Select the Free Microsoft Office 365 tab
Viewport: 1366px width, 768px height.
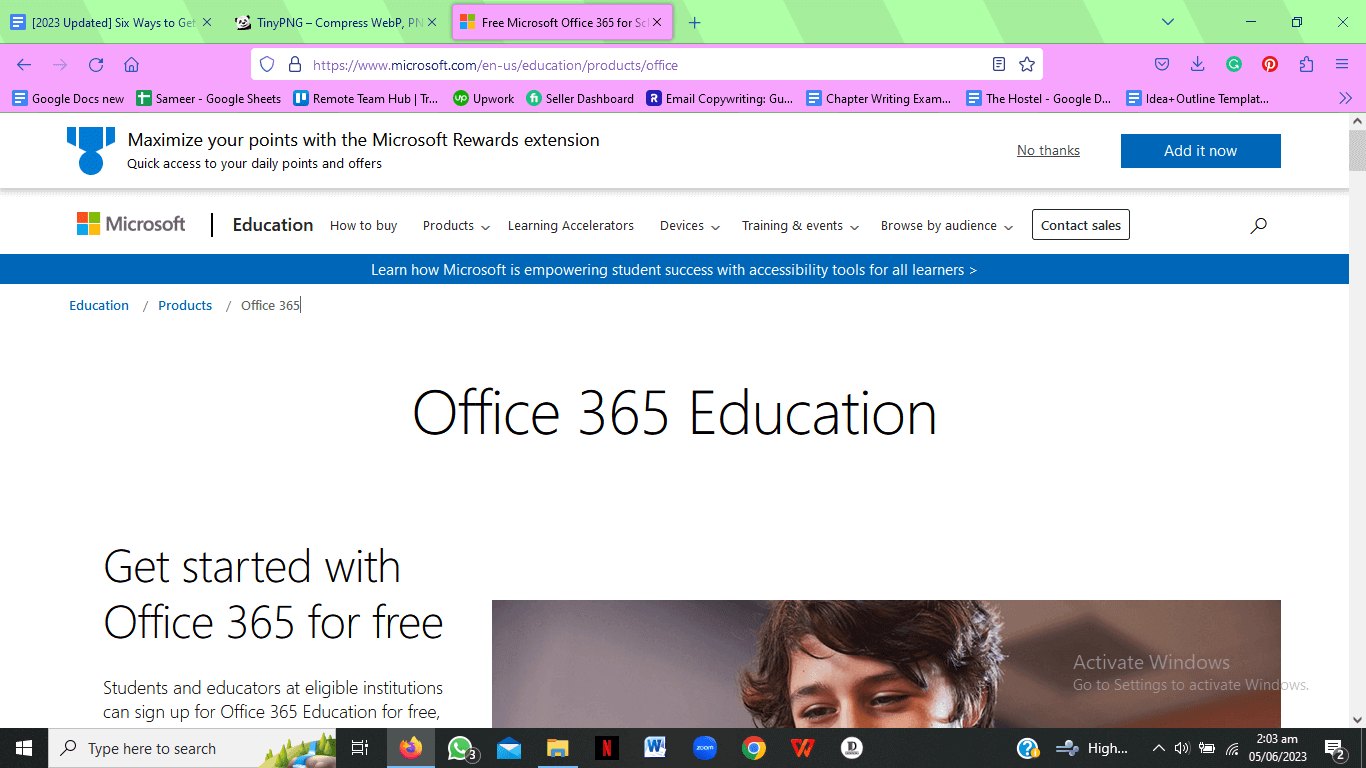[563, 22]
